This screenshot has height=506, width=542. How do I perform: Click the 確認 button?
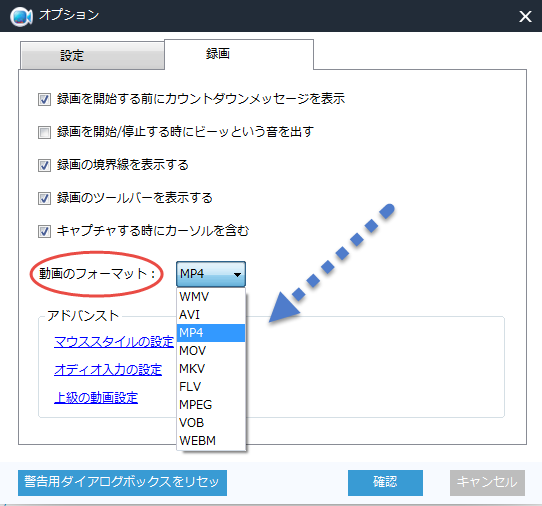coord(385,482)
